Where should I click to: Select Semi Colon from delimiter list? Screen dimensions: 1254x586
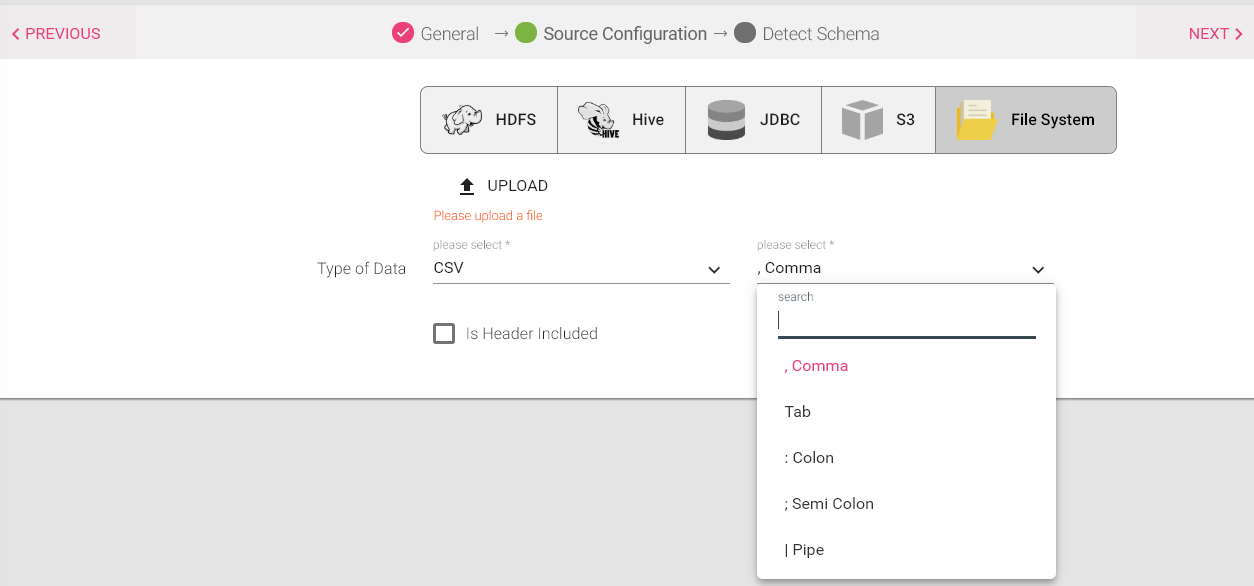[x=829, y=504]
